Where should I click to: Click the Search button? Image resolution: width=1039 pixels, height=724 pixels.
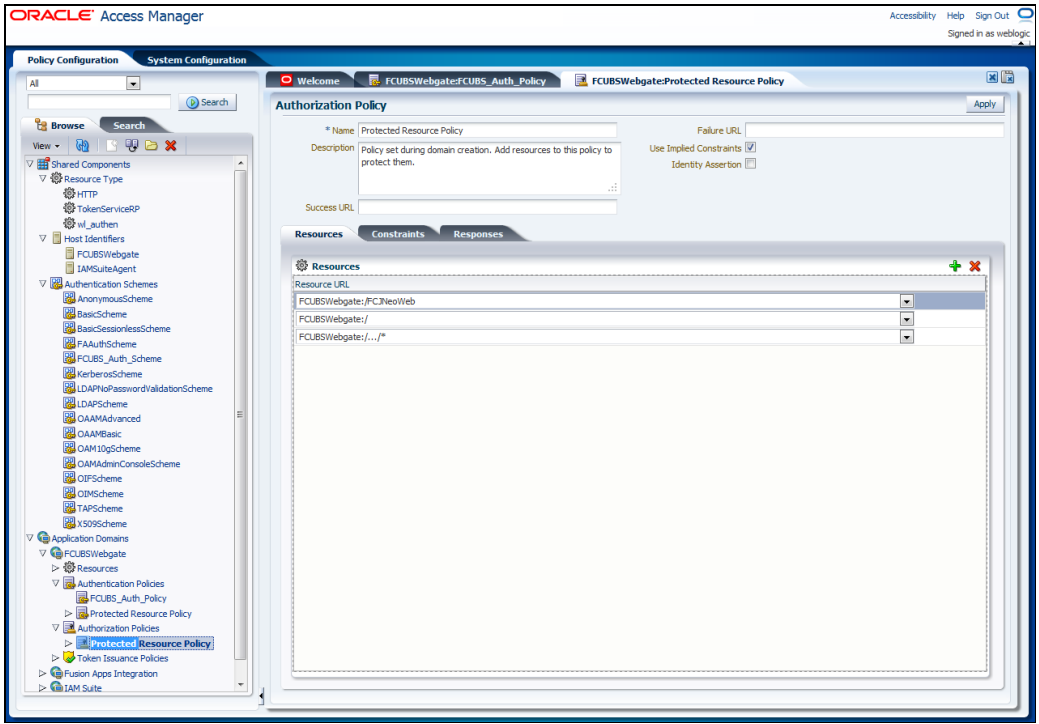tap(207, 102)
